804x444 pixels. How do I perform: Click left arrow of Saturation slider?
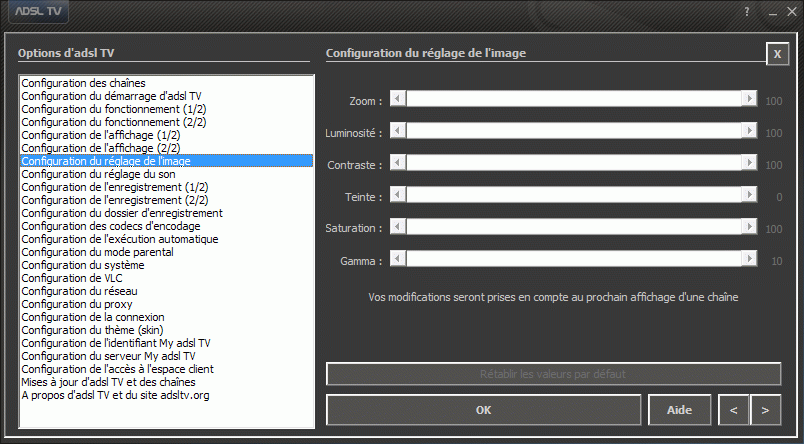click(x=398, y=226)
